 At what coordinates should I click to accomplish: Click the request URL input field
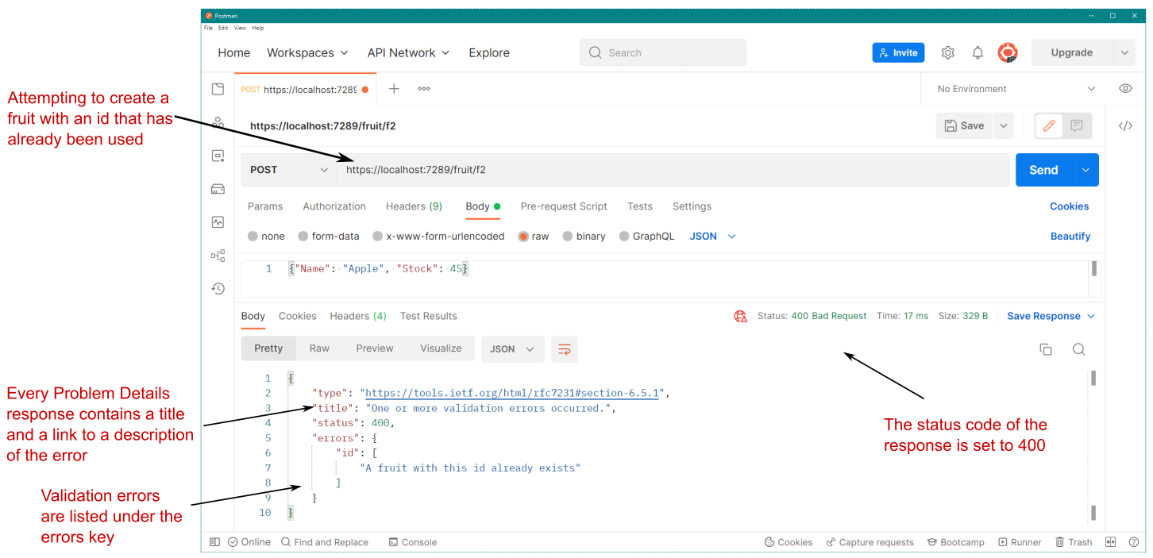coord(673,170)
